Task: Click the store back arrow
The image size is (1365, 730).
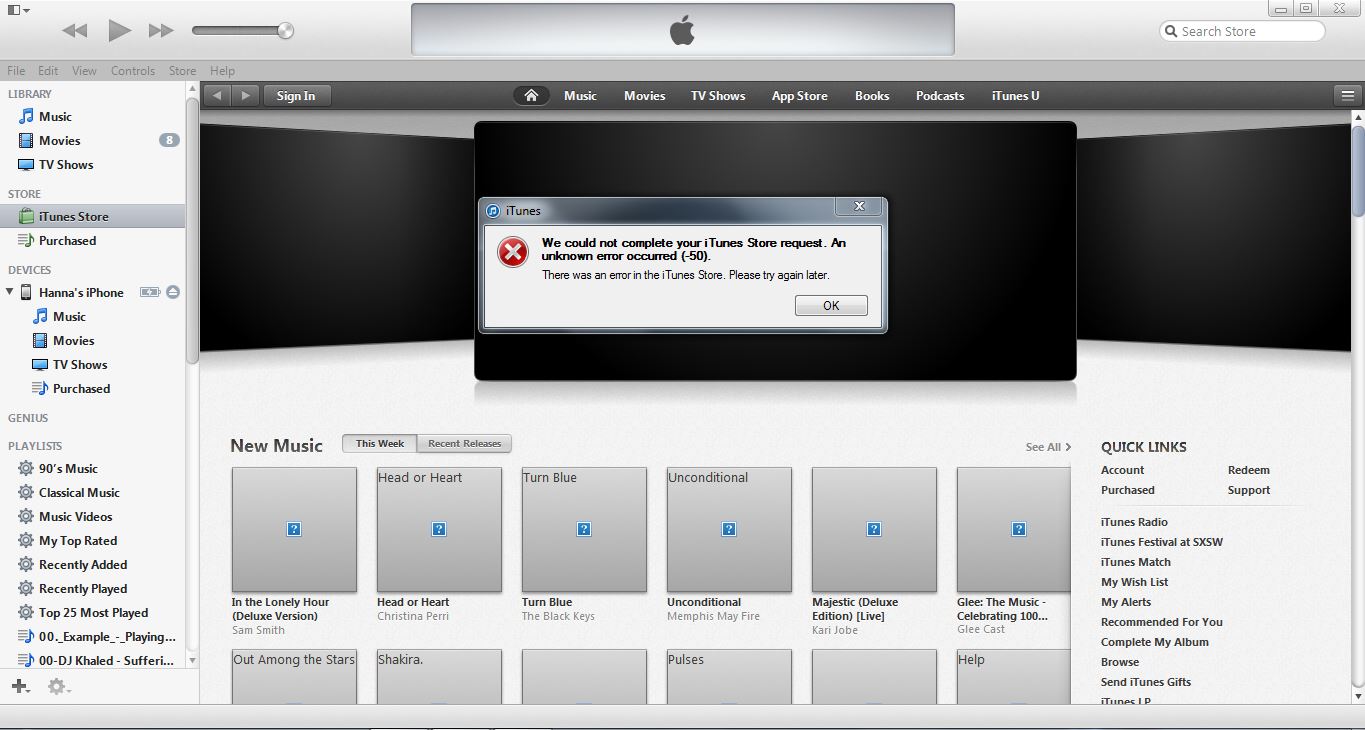Action: 217,96
